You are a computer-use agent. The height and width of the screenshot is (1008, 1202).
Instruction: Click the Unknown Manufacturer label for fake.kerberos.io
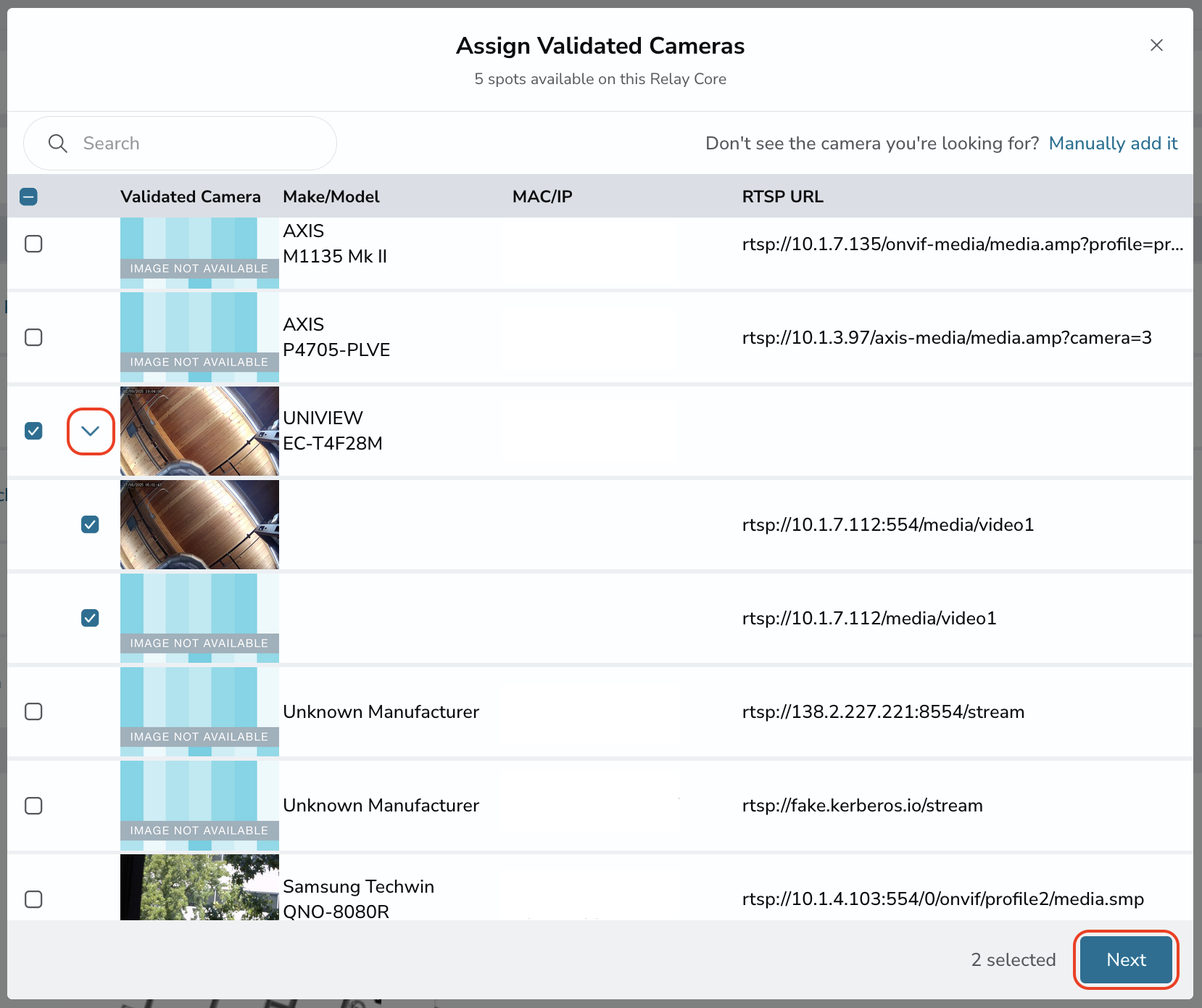coord(381,806)
